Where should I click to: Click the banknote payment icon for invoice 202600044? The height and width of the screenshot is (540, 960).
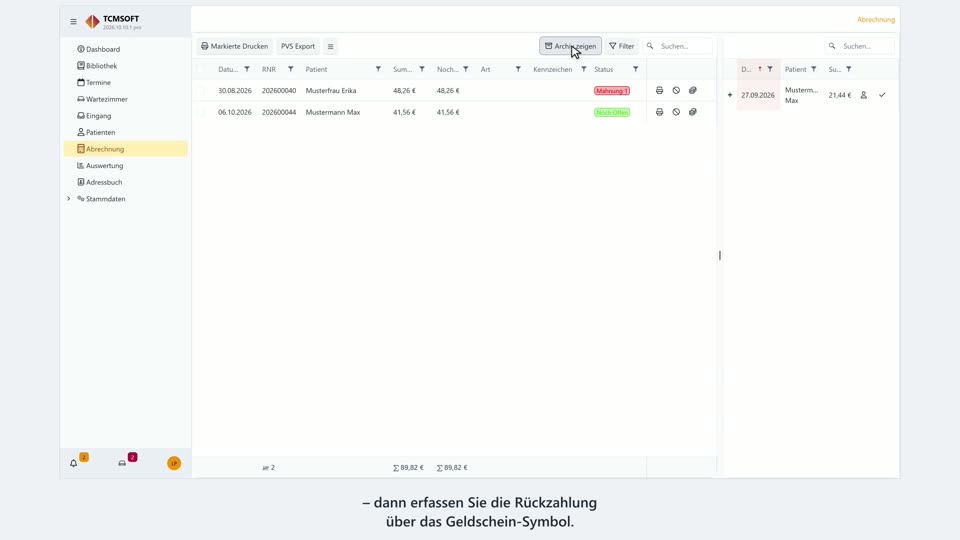(x=692, y=112)
